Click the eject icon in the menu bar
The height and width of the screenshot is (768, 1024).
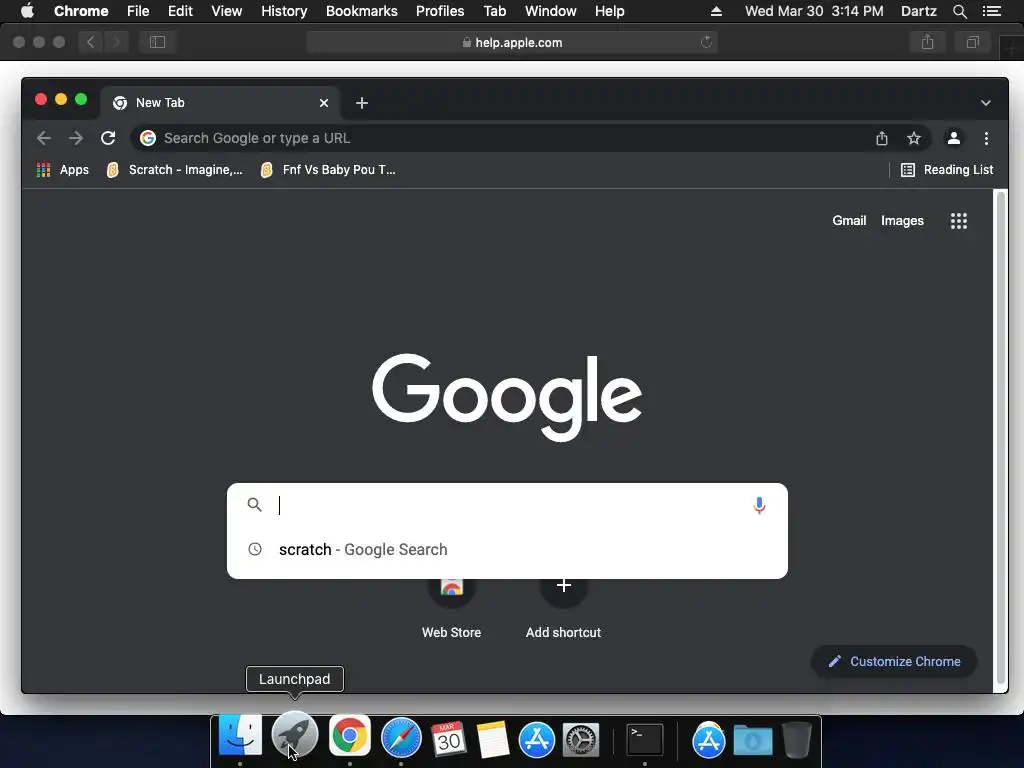coord(716,11)
